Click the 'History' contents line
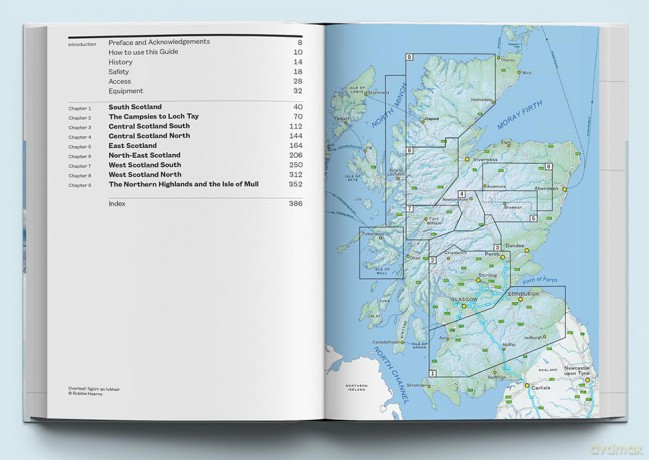This screenshot has height=460, width=649. point(120,62)
